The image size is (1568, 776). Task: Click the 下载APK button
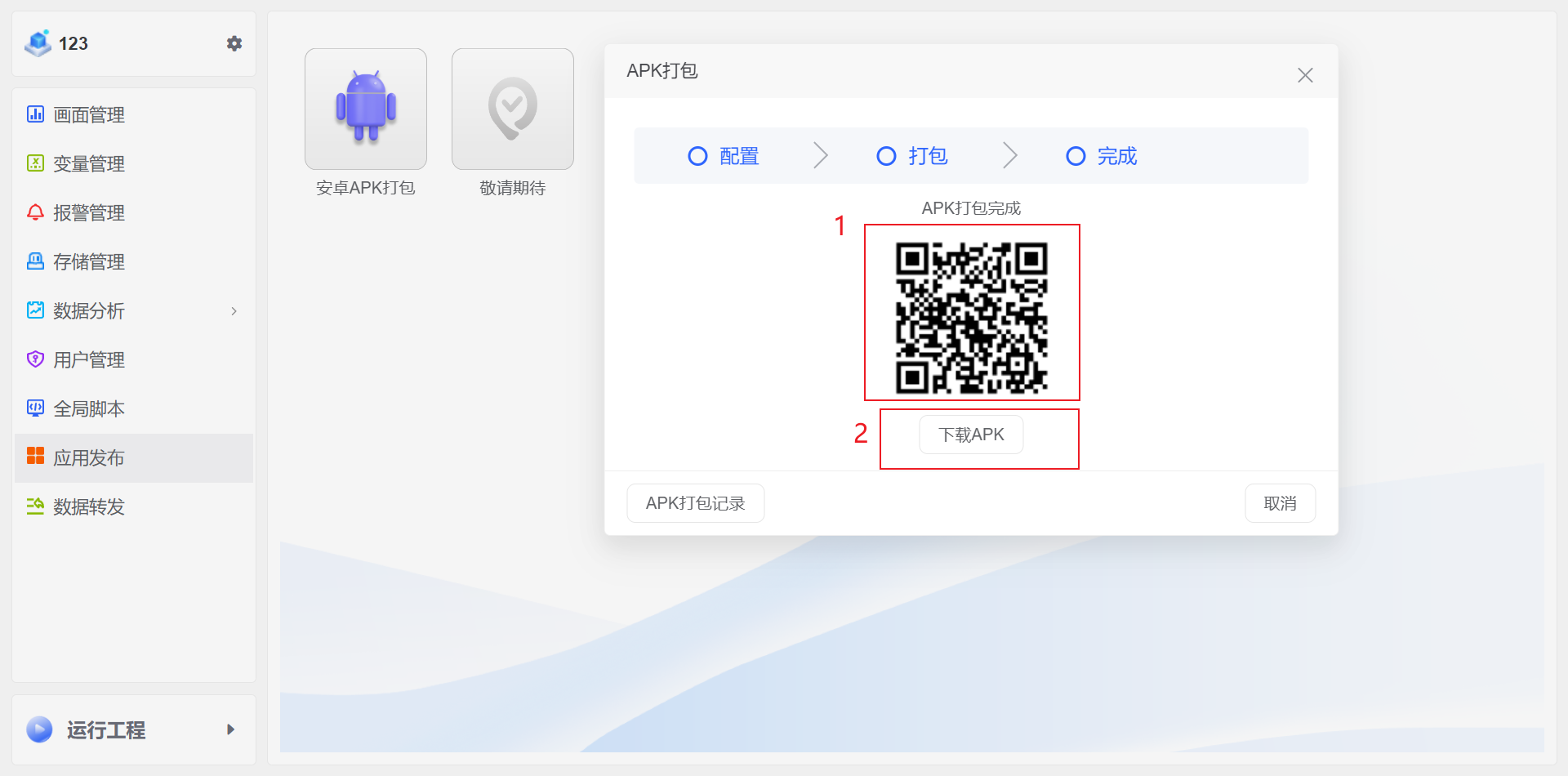(971, 435)
